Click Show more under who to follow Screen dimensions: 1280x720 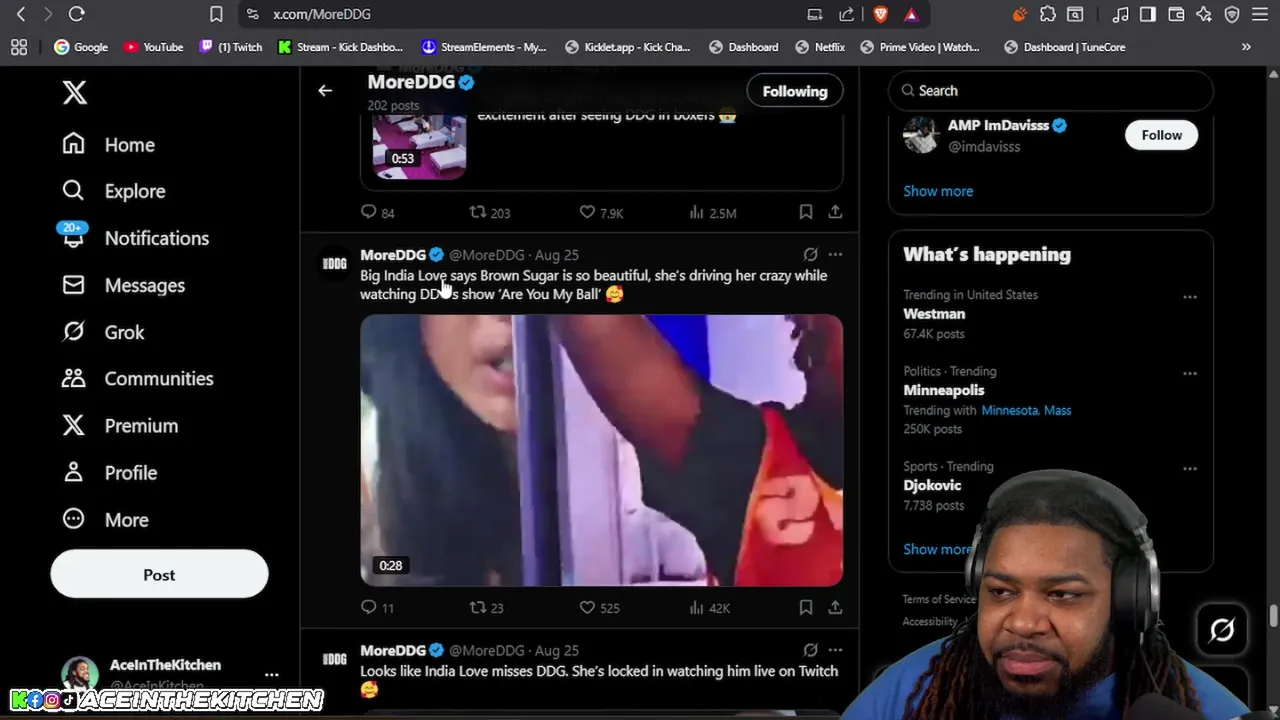(938, 191)
